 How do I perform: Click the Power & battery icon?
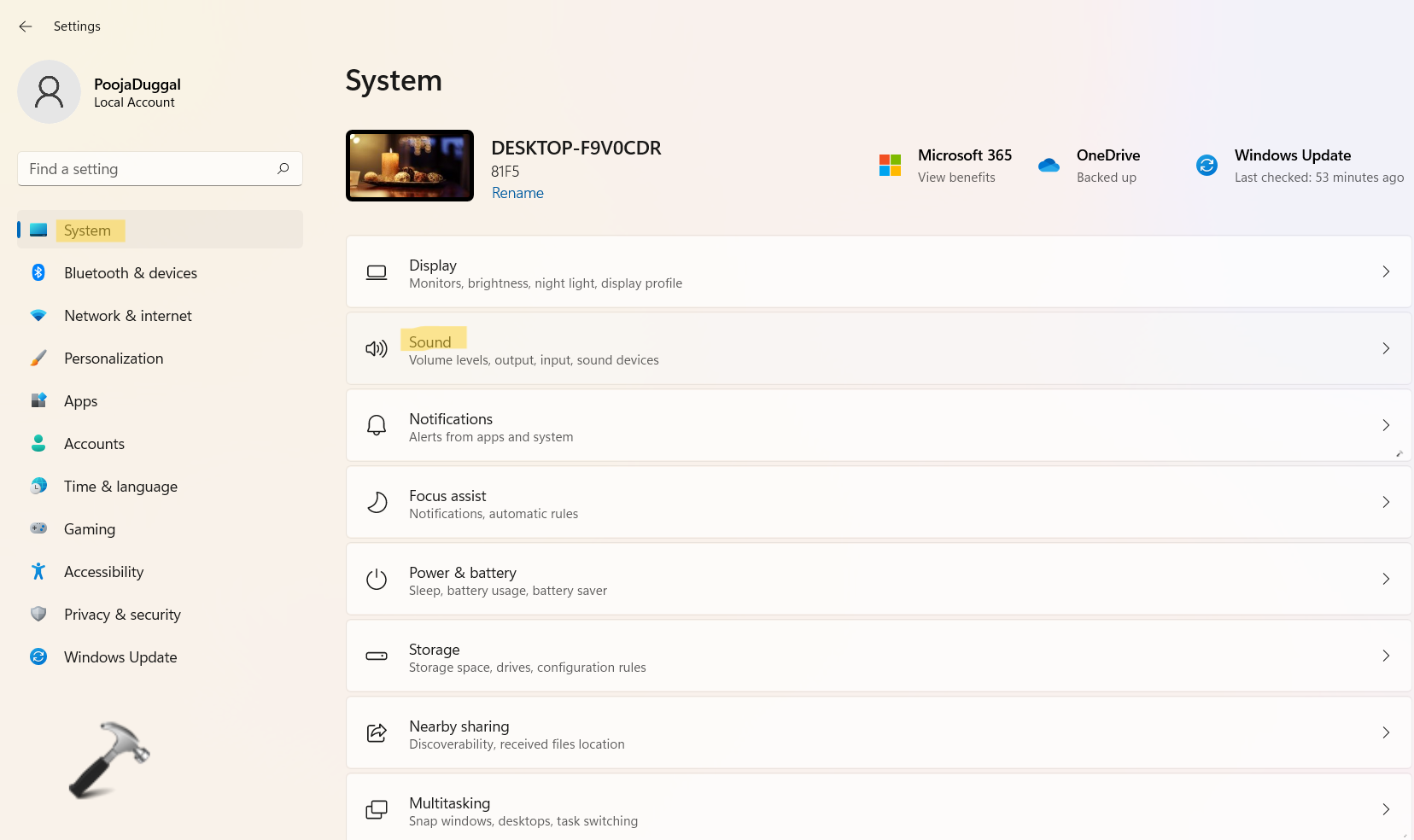[x=377, y=579]
